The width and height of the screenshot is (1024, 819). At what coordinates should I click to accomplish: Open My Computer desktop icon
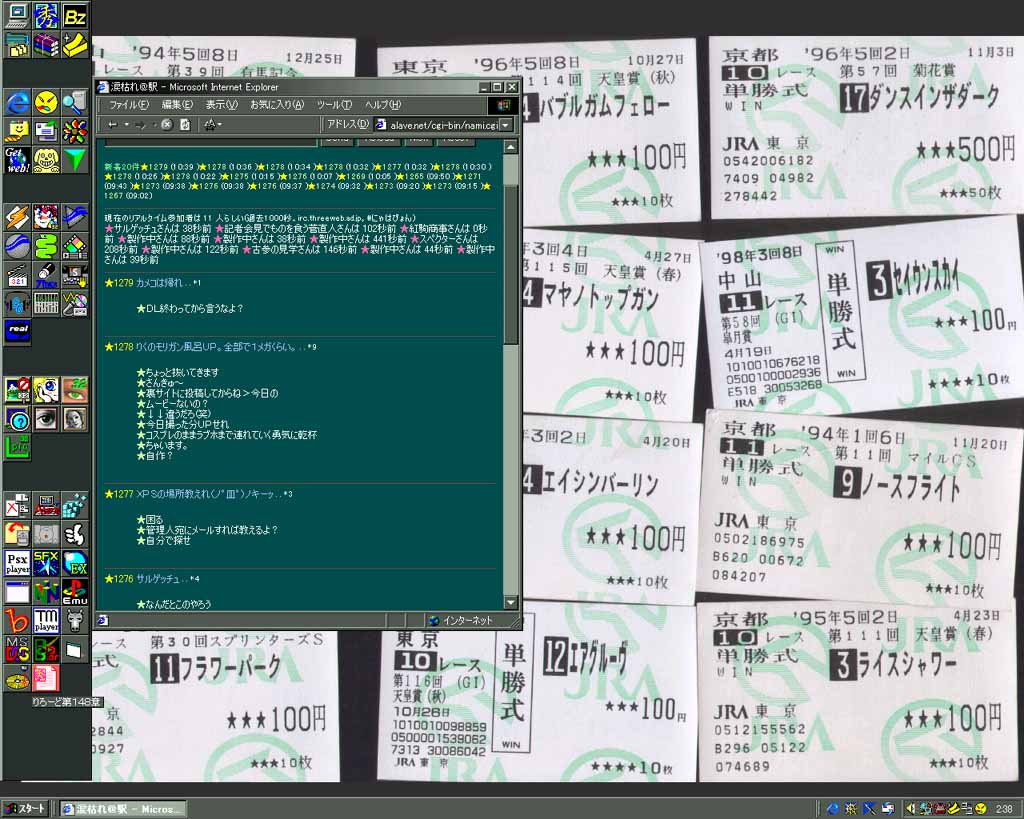(x=17, y=16)
